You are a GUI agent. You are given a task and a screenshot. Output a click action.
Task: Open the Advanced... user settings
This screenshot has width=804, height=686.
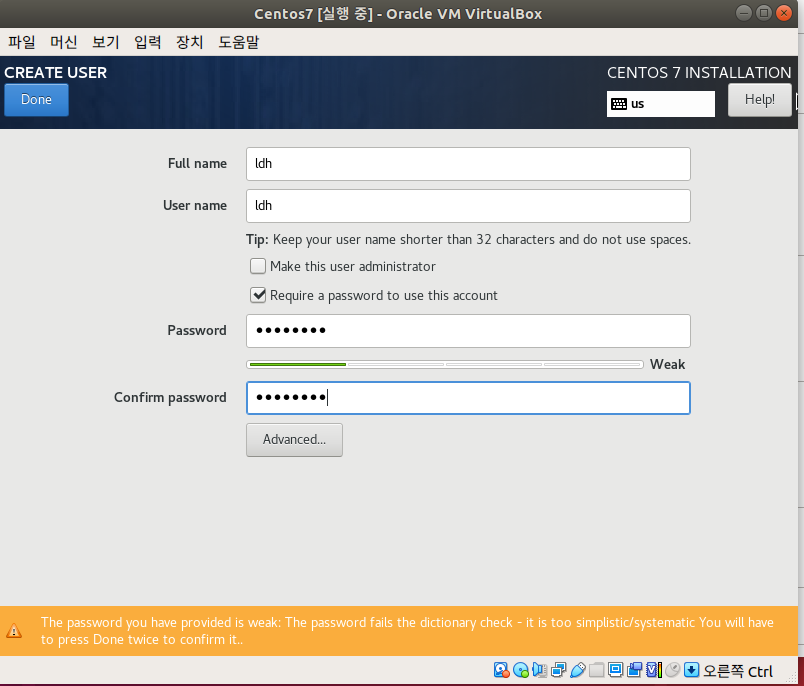pos(294,440)
